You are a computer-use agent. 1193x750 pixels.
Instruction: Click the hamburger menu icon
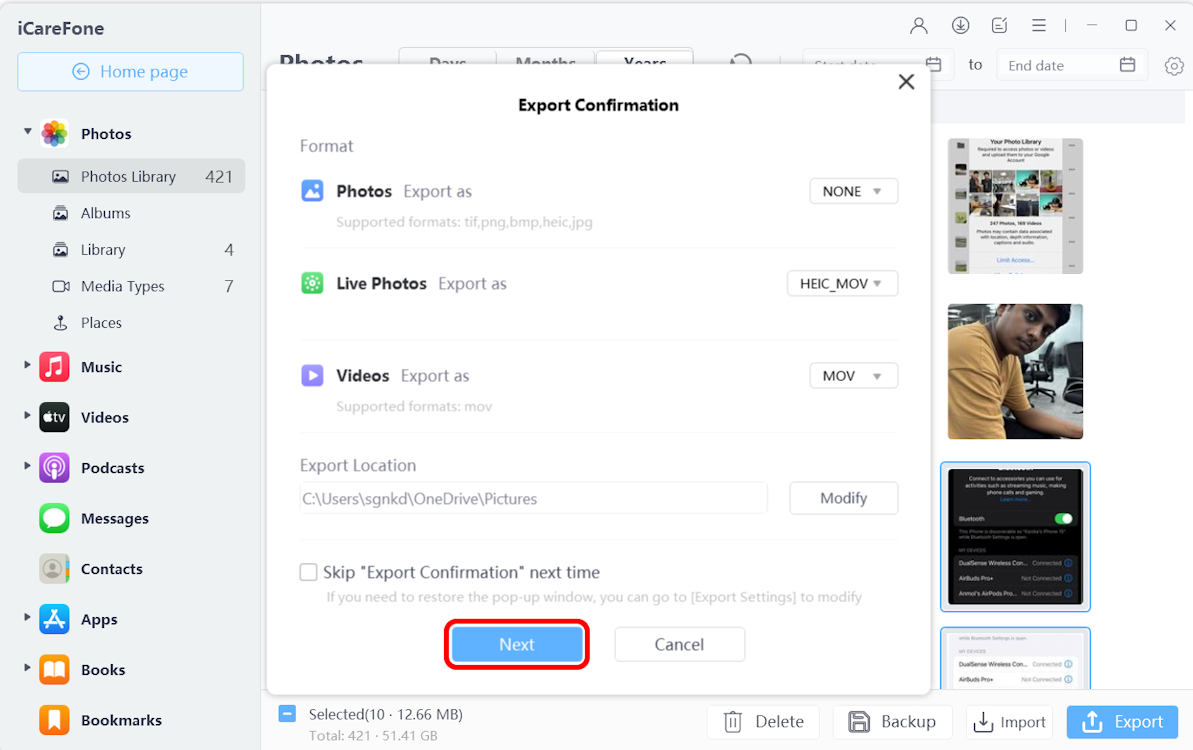1038,25
